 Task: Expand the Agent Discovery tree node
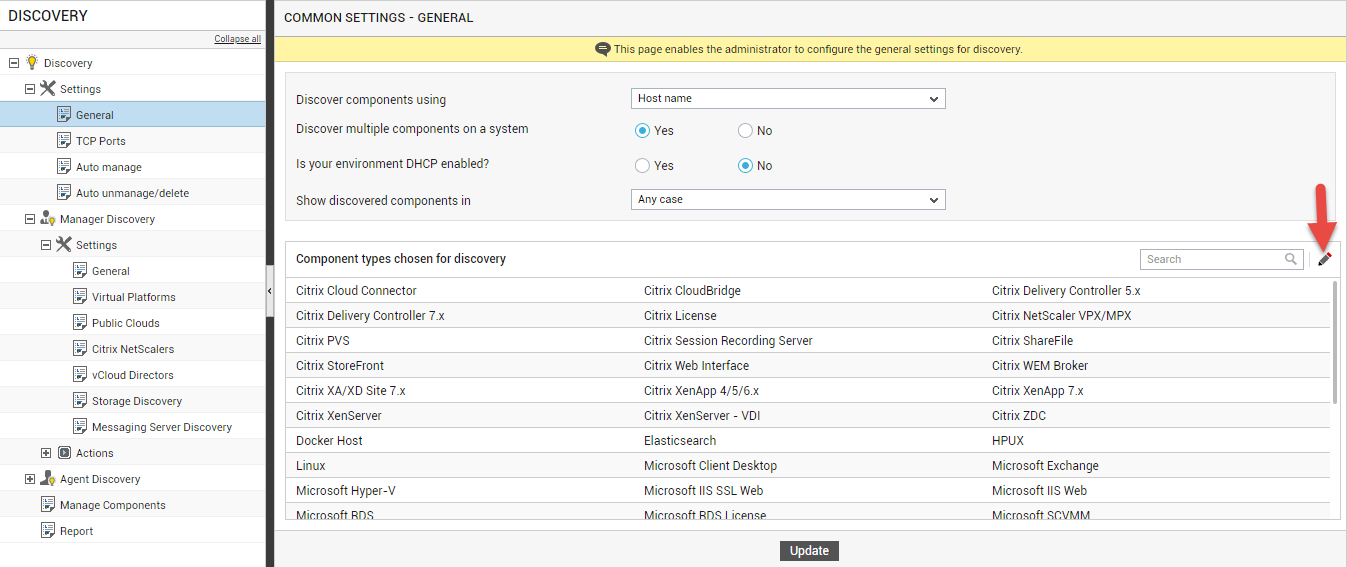[30, 479]
